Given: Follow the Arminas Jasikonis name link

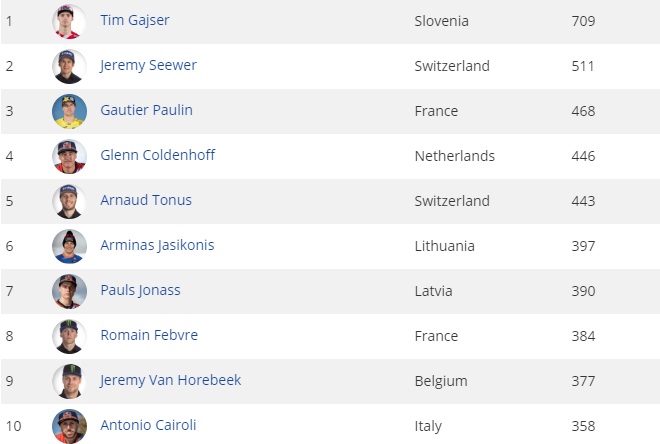Looking at the screenshot, I should [157, 245].
